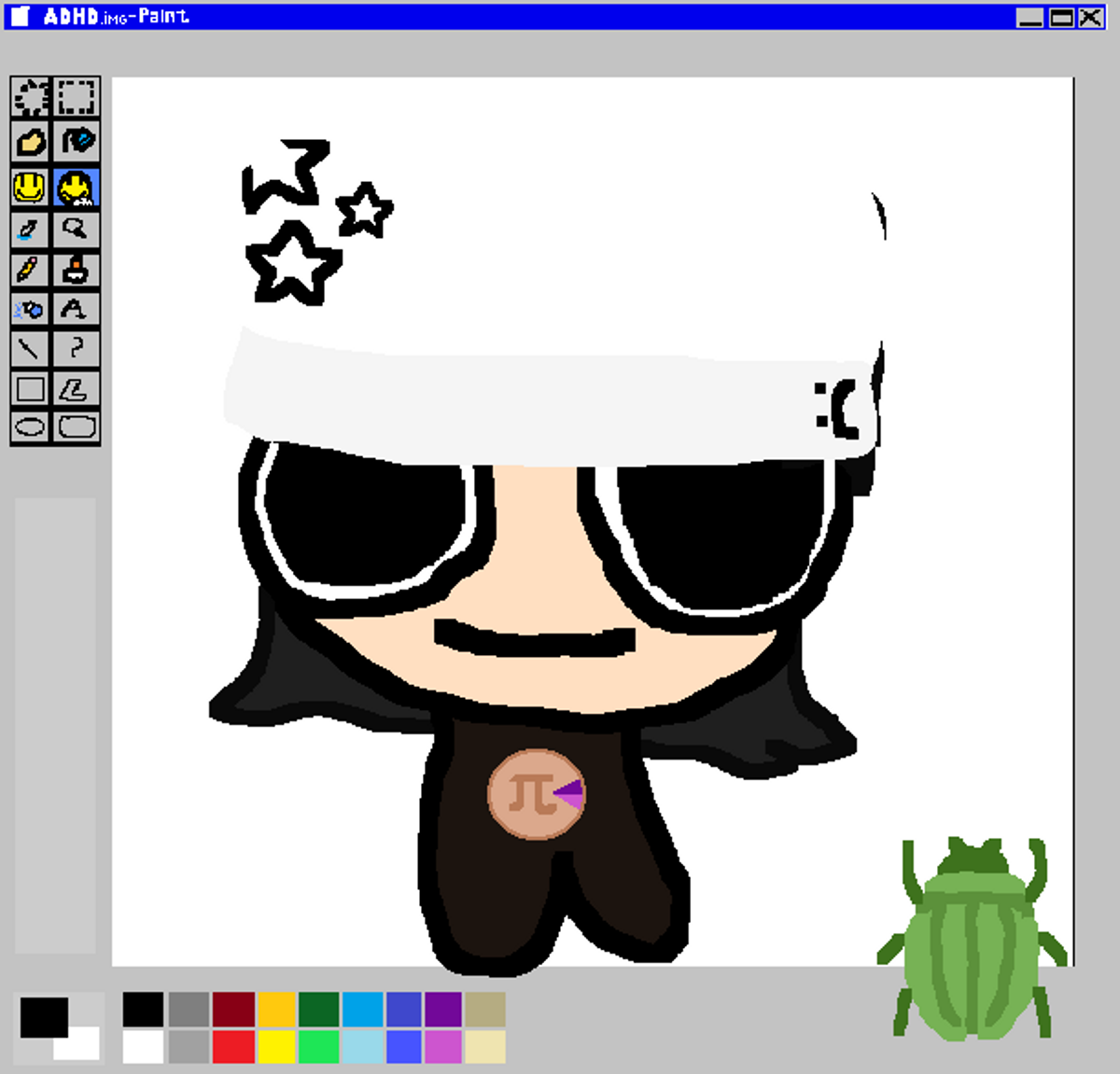Pick the black palette swatch
Image resolution: width=1120 pixels, height=1074 pixels.
[143, 1009]
